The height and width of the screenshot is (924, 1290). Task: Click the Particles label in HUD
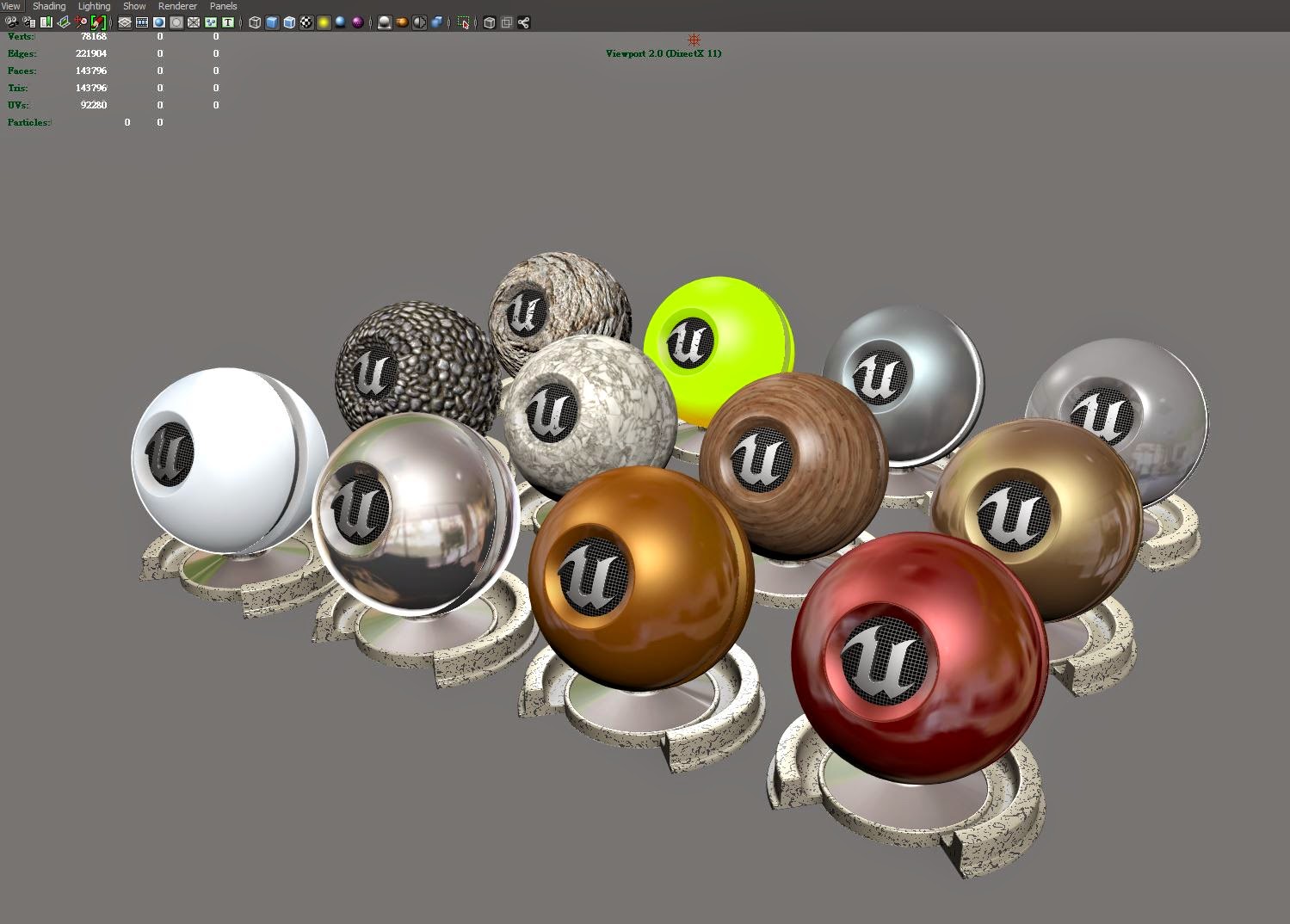click(29, 122)
